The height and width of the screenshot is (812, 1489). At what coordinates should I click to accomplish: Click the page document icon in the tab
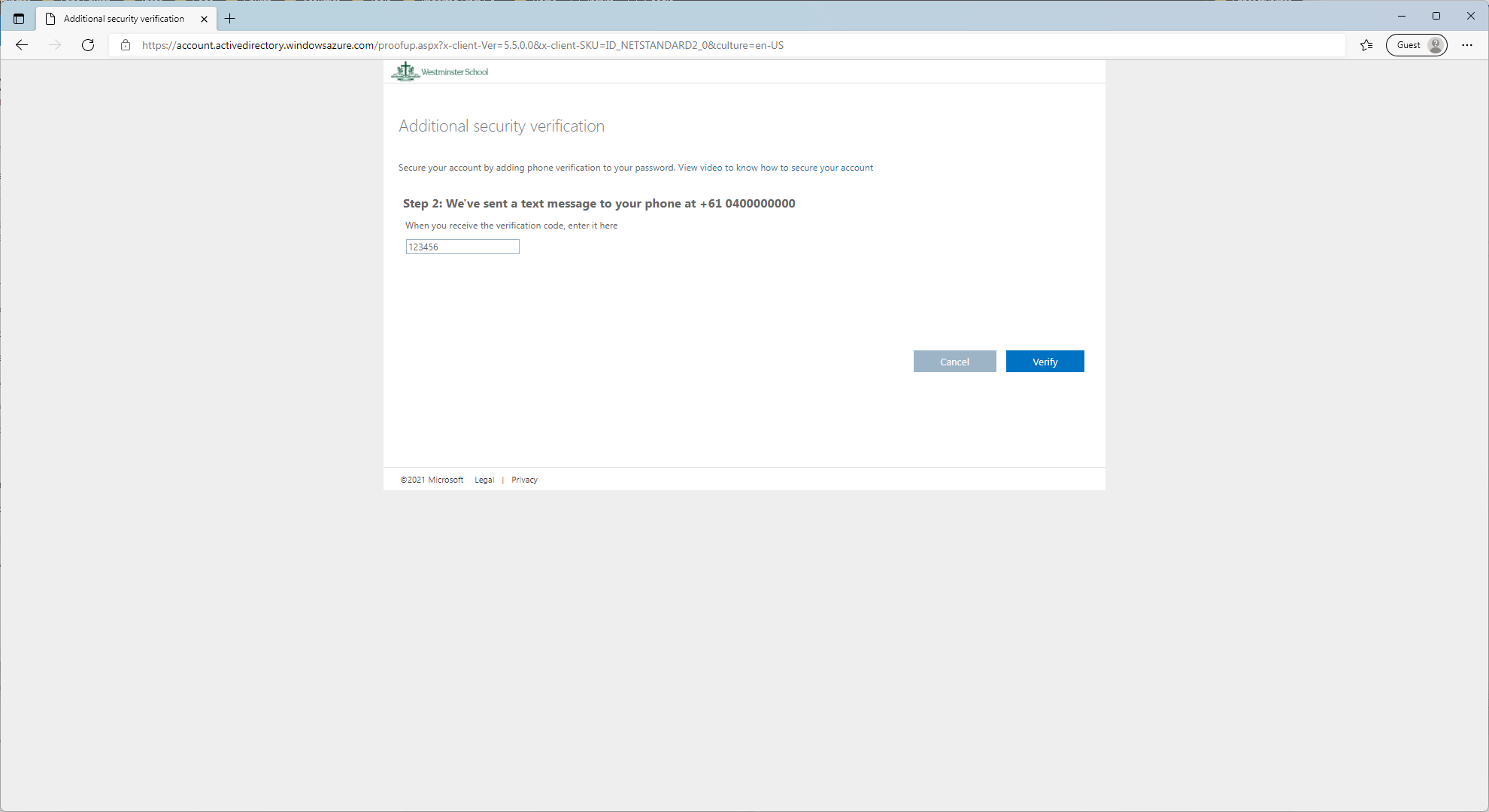pos(50,18)
